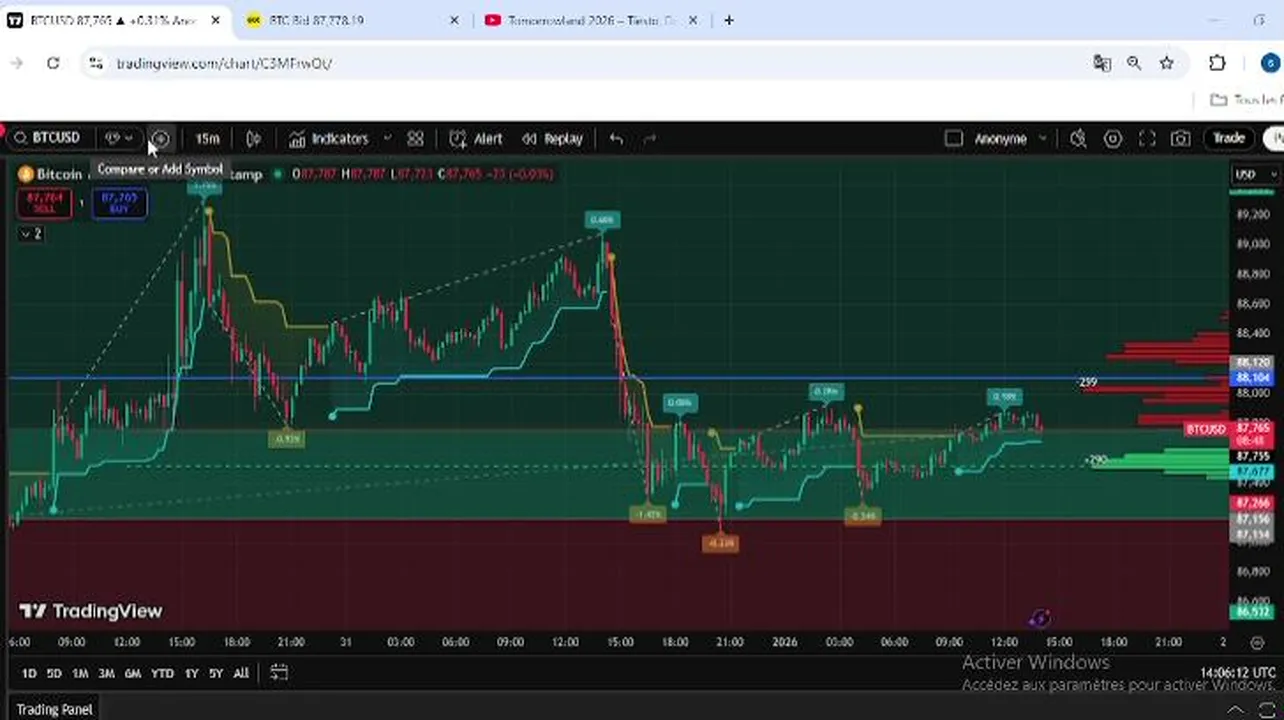Screen dimensions: 1284x720
Task: Click the blue 88,104 price line label
Action: pyautogui.click(x=1253, y=378)
